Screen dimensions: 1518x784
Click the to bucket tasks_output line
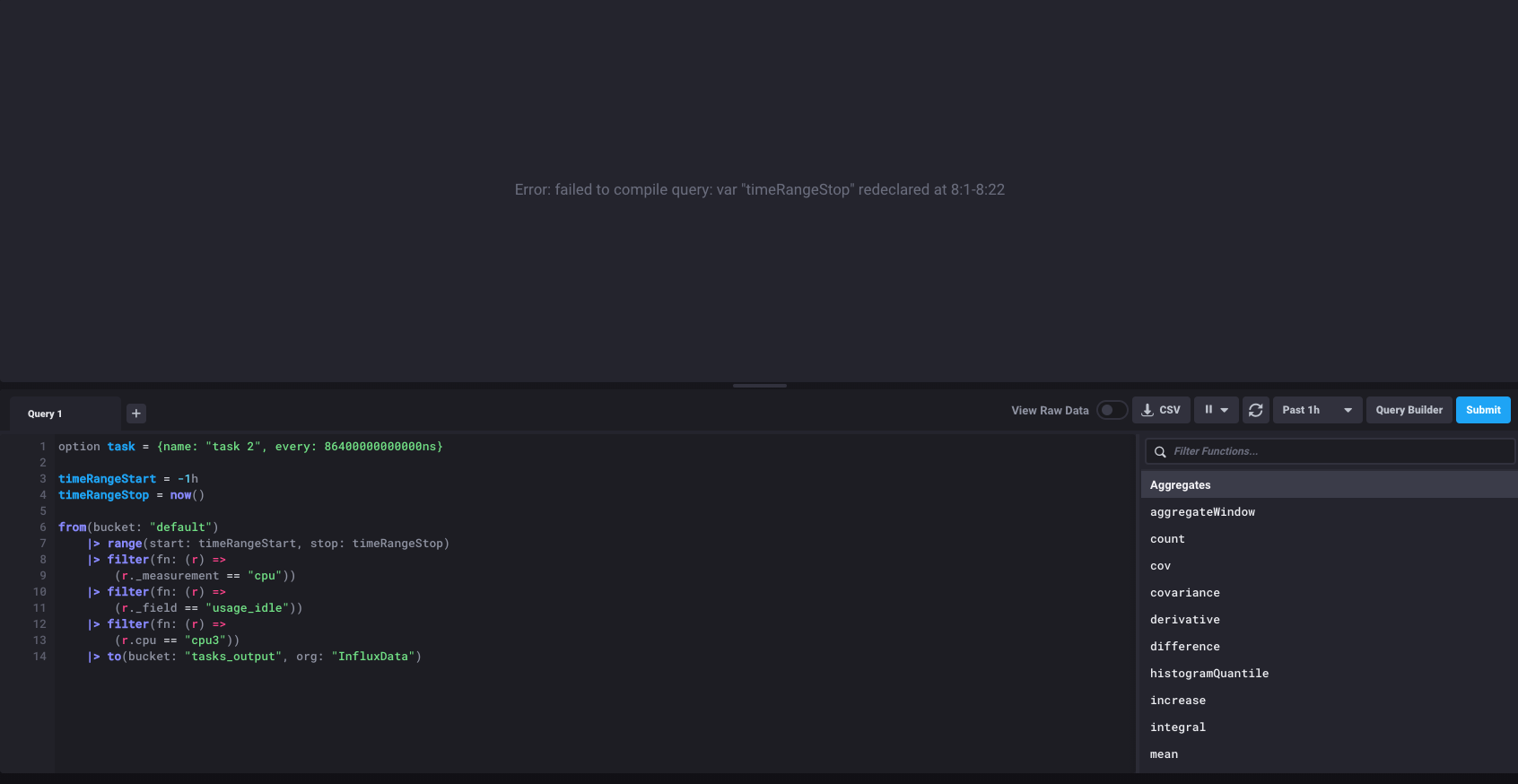254,657
